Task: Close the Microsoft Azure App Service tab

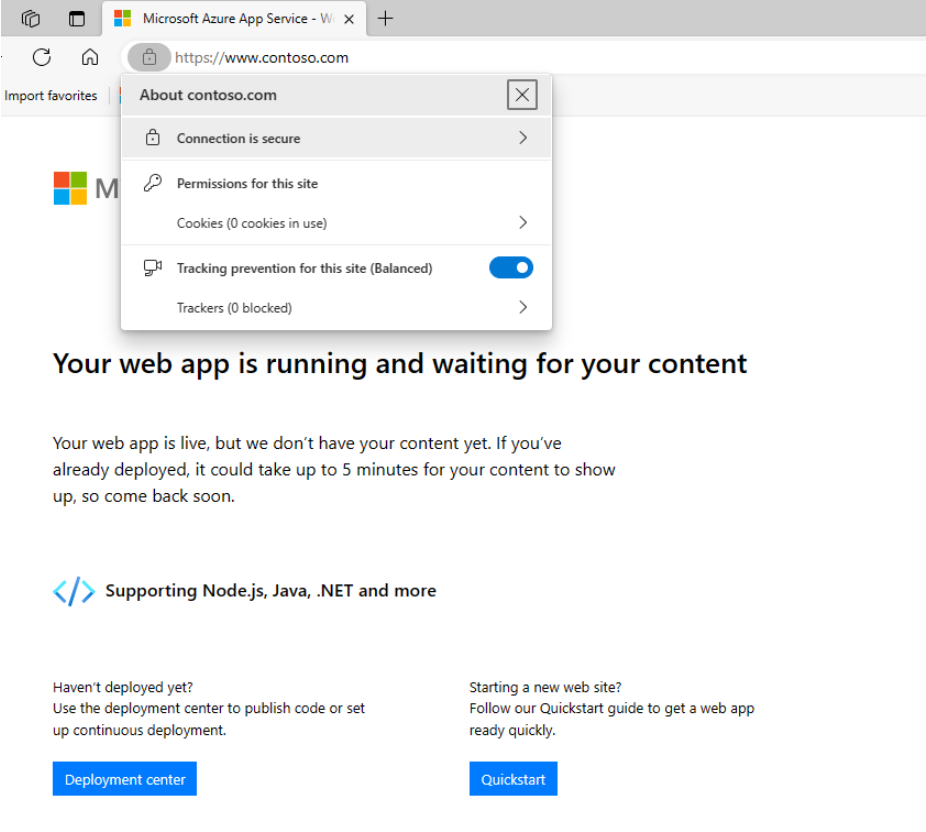Action: 349,19
